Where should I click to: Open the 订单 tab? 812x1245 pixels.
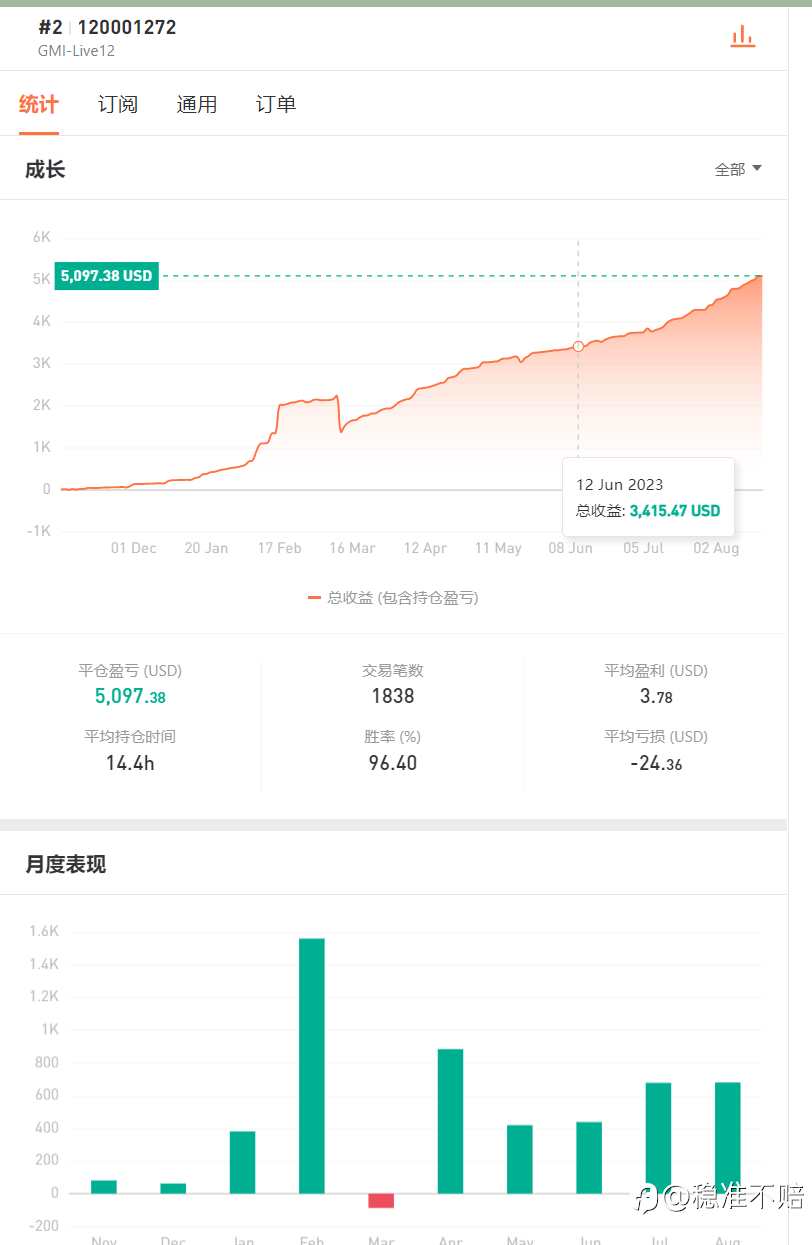click(x=276, y=104)
